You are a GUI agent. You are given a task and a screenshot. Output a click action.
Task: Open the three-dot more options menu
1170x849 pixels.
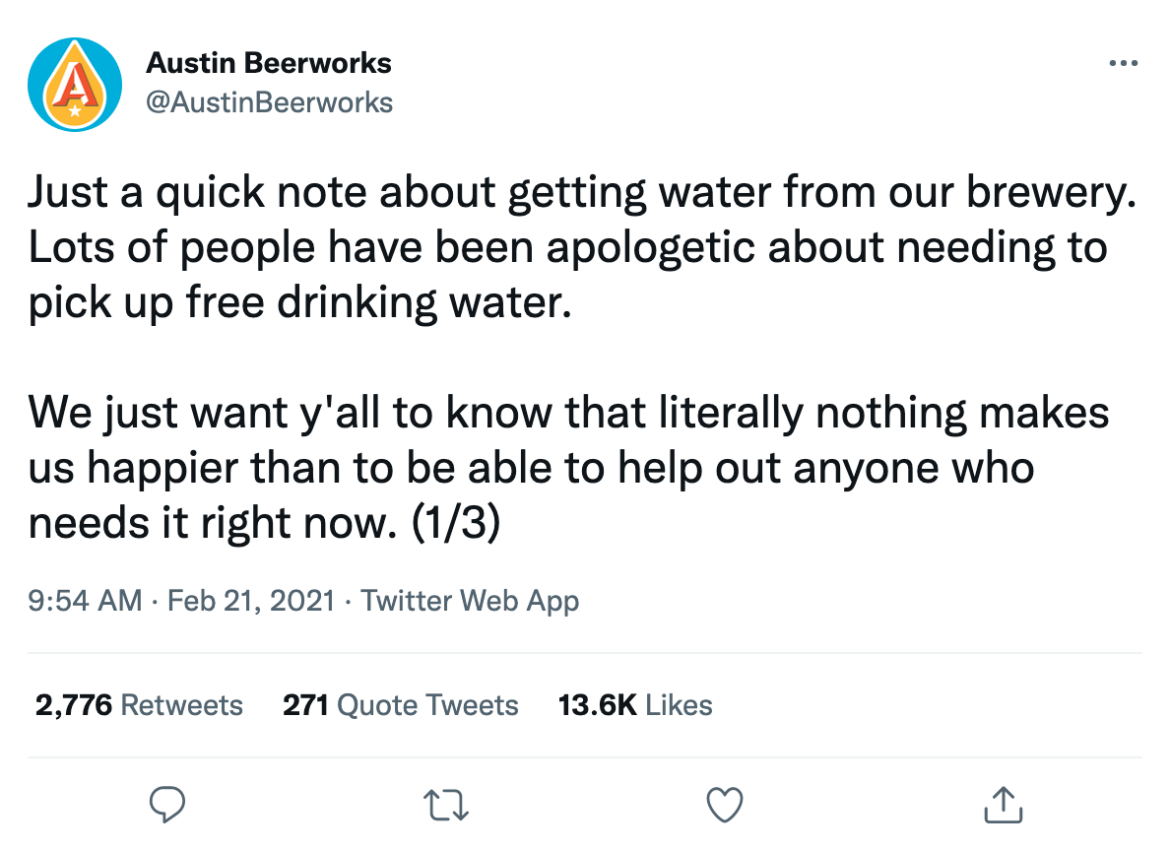coord(1124,64)
